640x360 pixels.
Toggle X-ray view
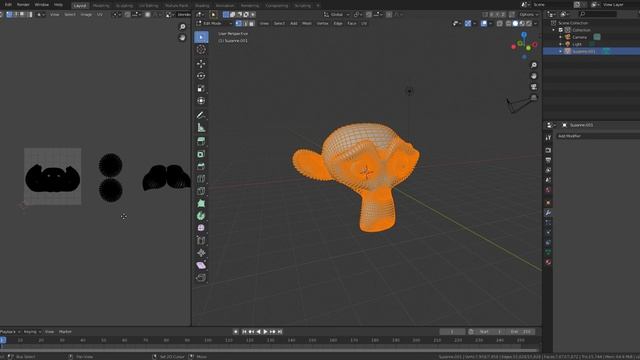click(500, 24)
